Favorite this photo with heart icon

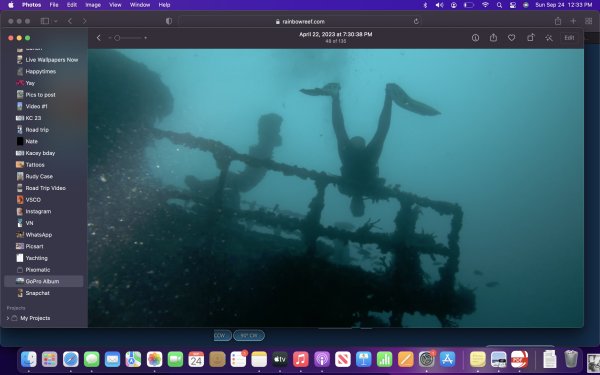(512, 38)
